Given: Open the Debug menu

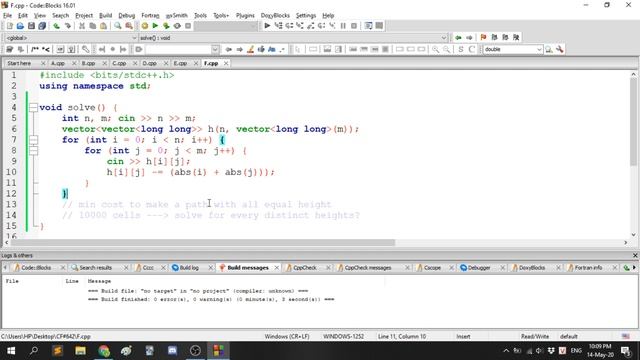Looking at the screenshot, I should pyautogui.click(x=127, y=16).
